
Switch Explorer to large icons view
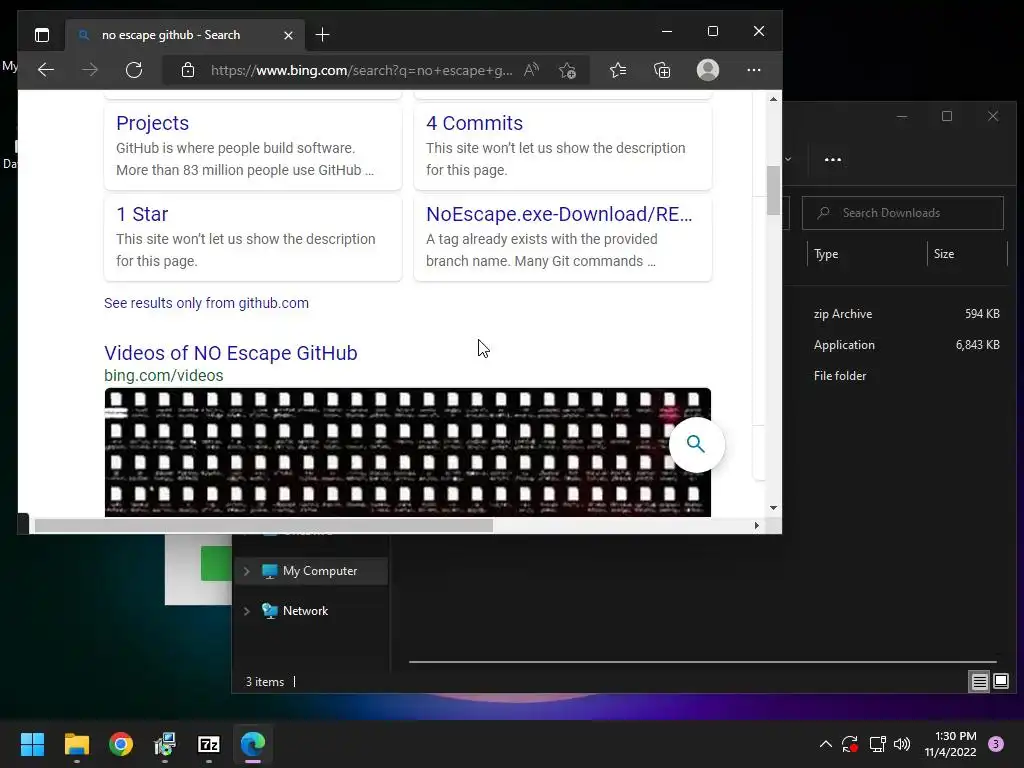coord(1001,682)
